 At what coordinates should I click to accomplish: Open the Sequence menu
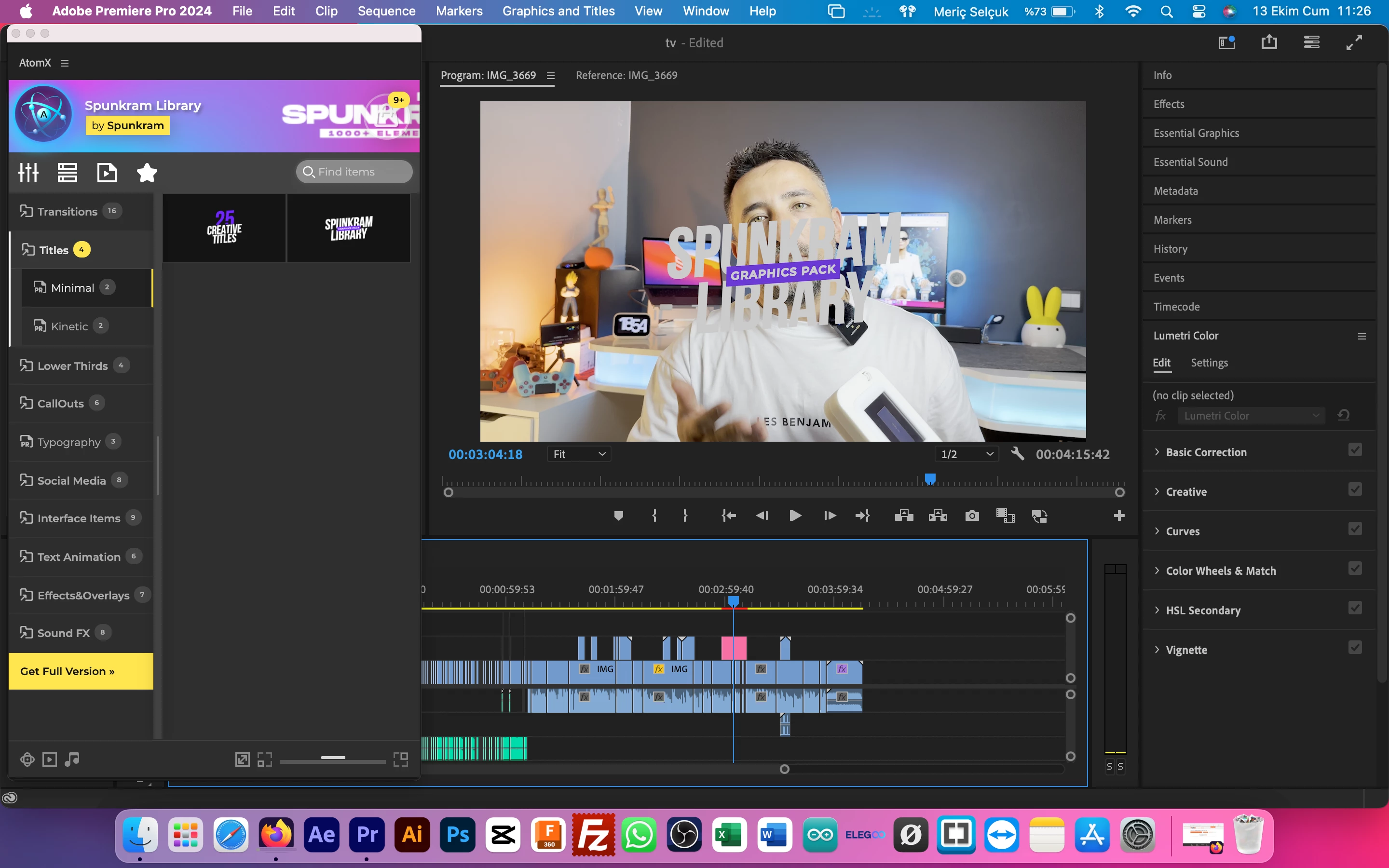pos(386,11)
